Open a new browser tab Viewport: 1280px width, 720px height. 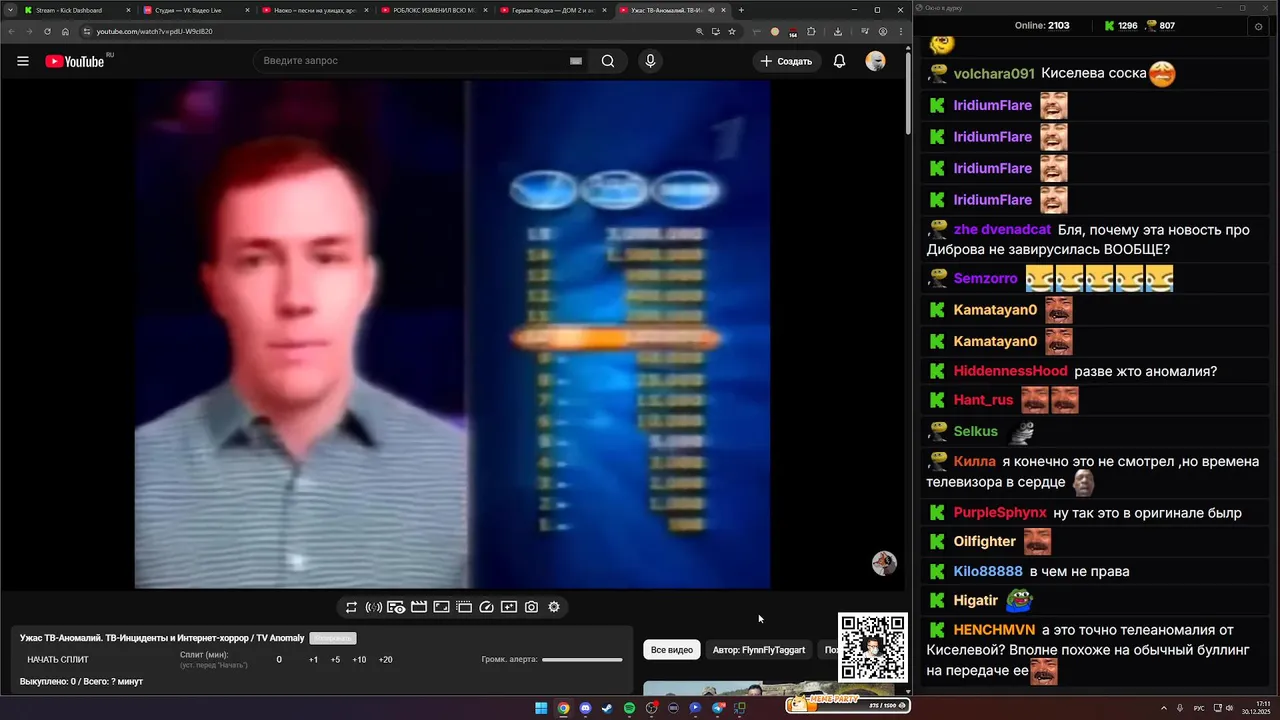click(x=741, y=10)
